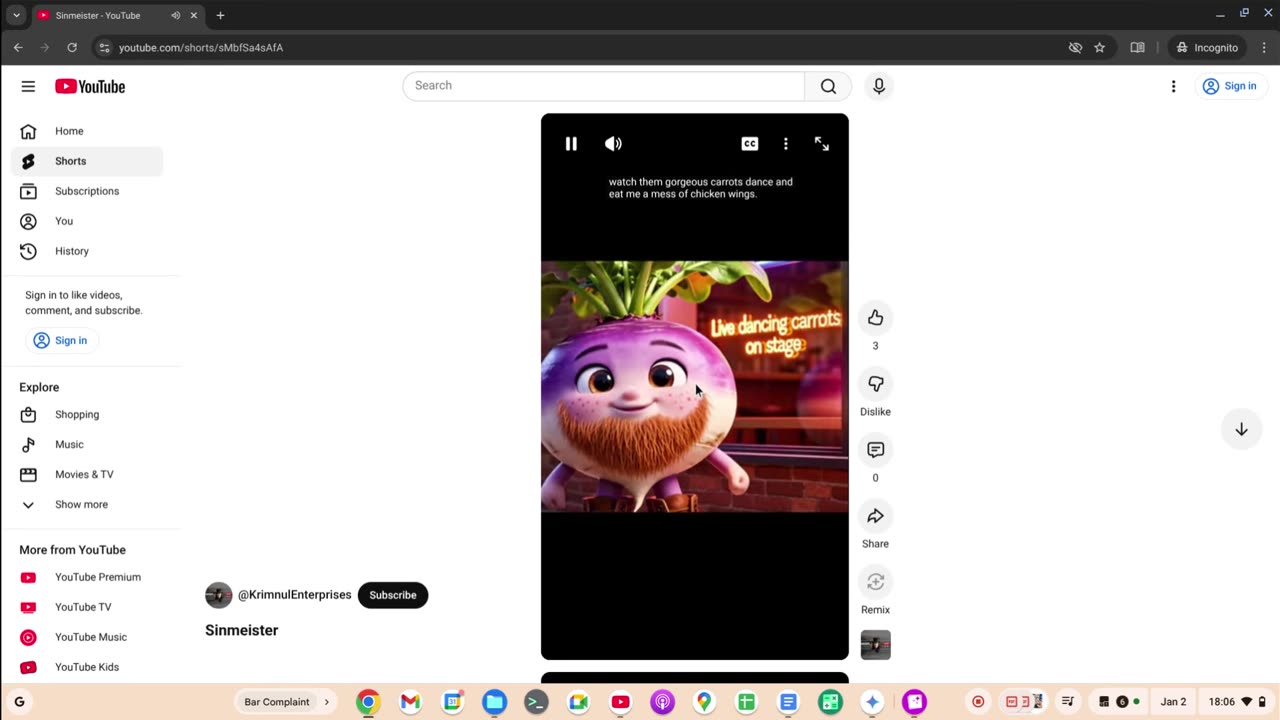Select Shorts in the sidebar

87,161
